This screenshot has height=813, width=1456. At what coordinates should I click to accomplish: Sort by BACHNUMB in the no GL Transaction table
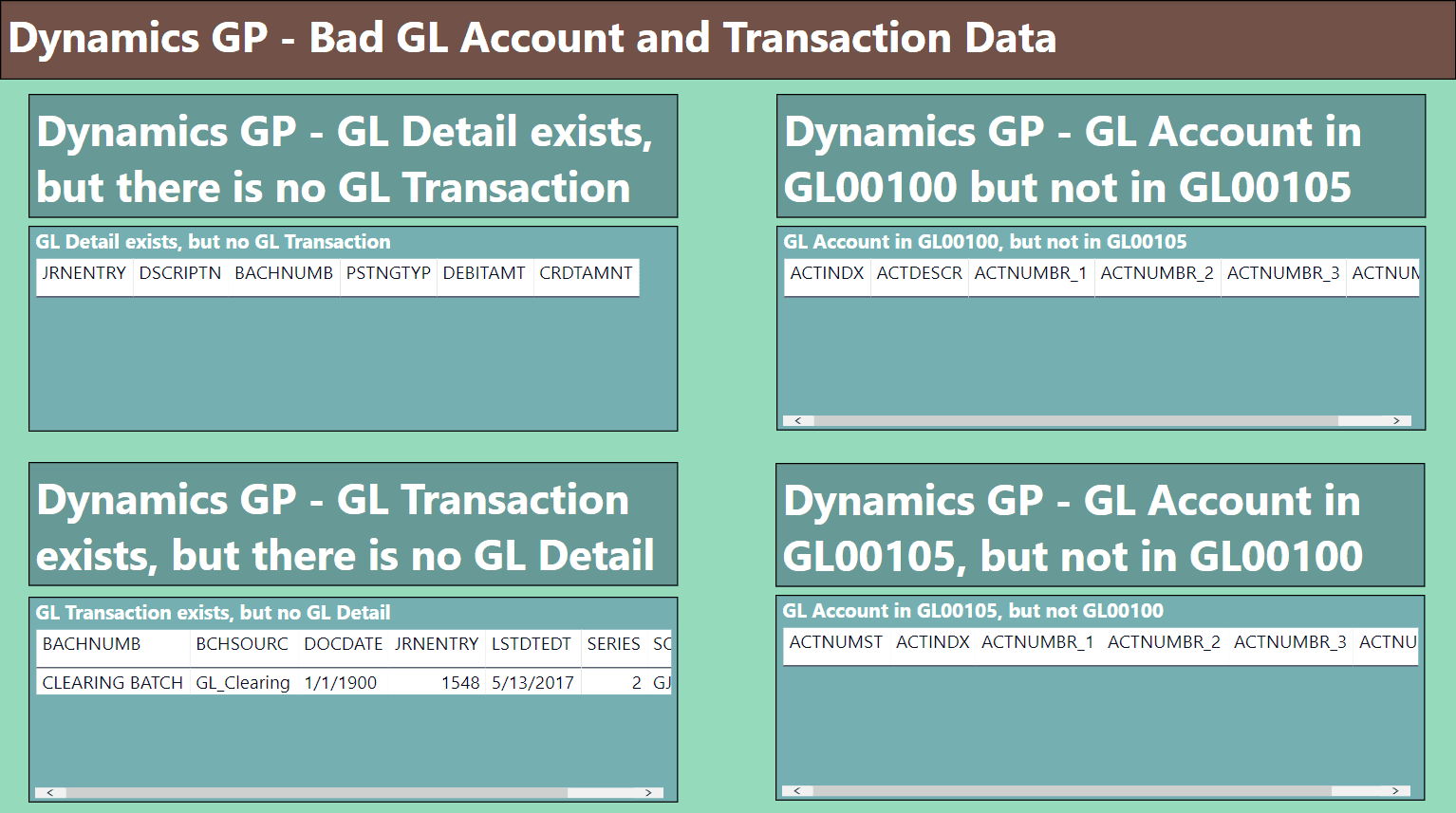click(x=284, y=273)
